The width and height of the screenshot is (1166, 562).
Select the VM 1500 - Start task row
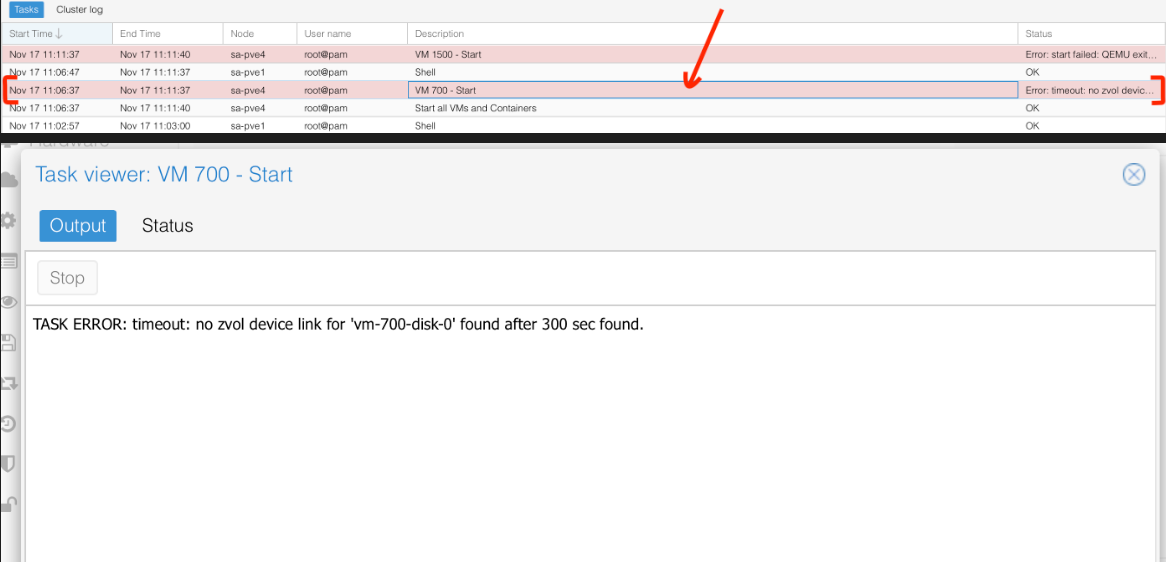583,54
